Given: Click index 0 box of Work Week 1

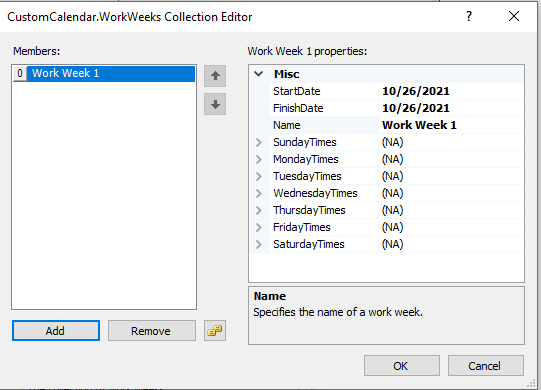Looking at the screenshot, I should click(20, 74).
